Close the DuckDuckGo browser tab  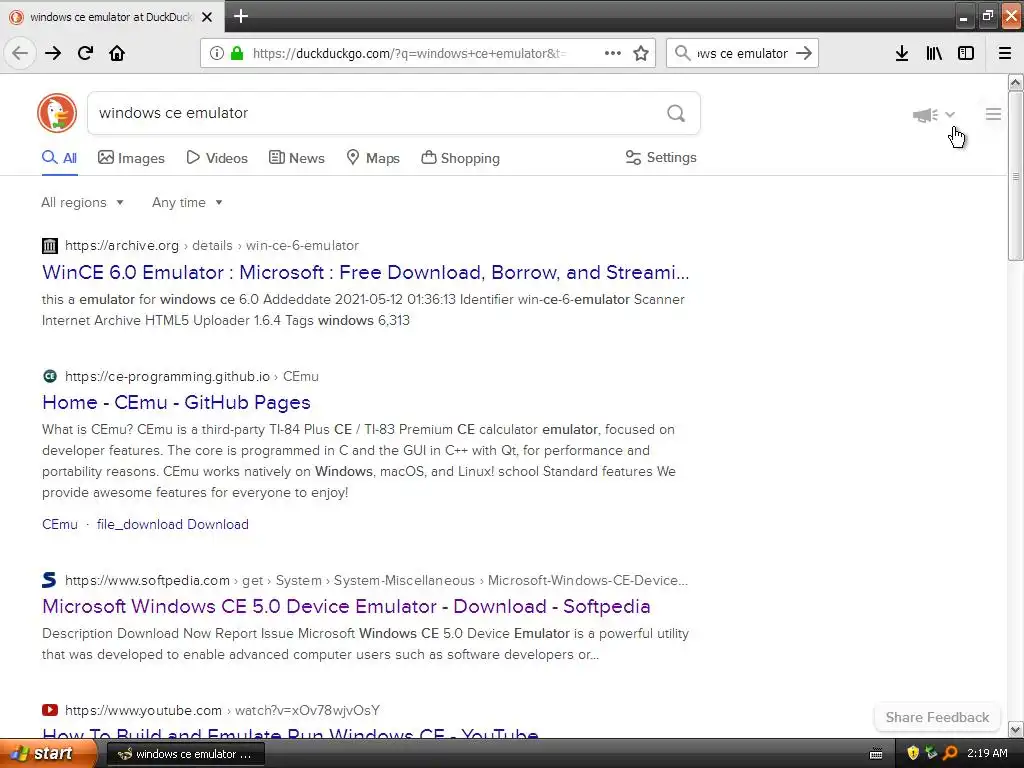(x=207, y=17)
